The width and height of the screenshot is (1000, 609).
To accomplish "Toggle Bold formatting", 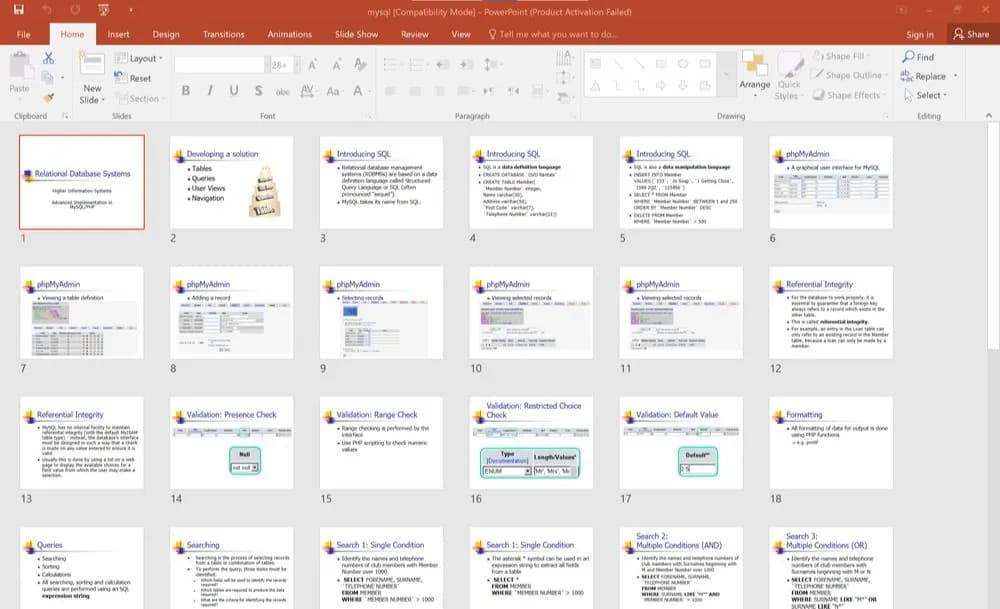I will coord(186,91).
